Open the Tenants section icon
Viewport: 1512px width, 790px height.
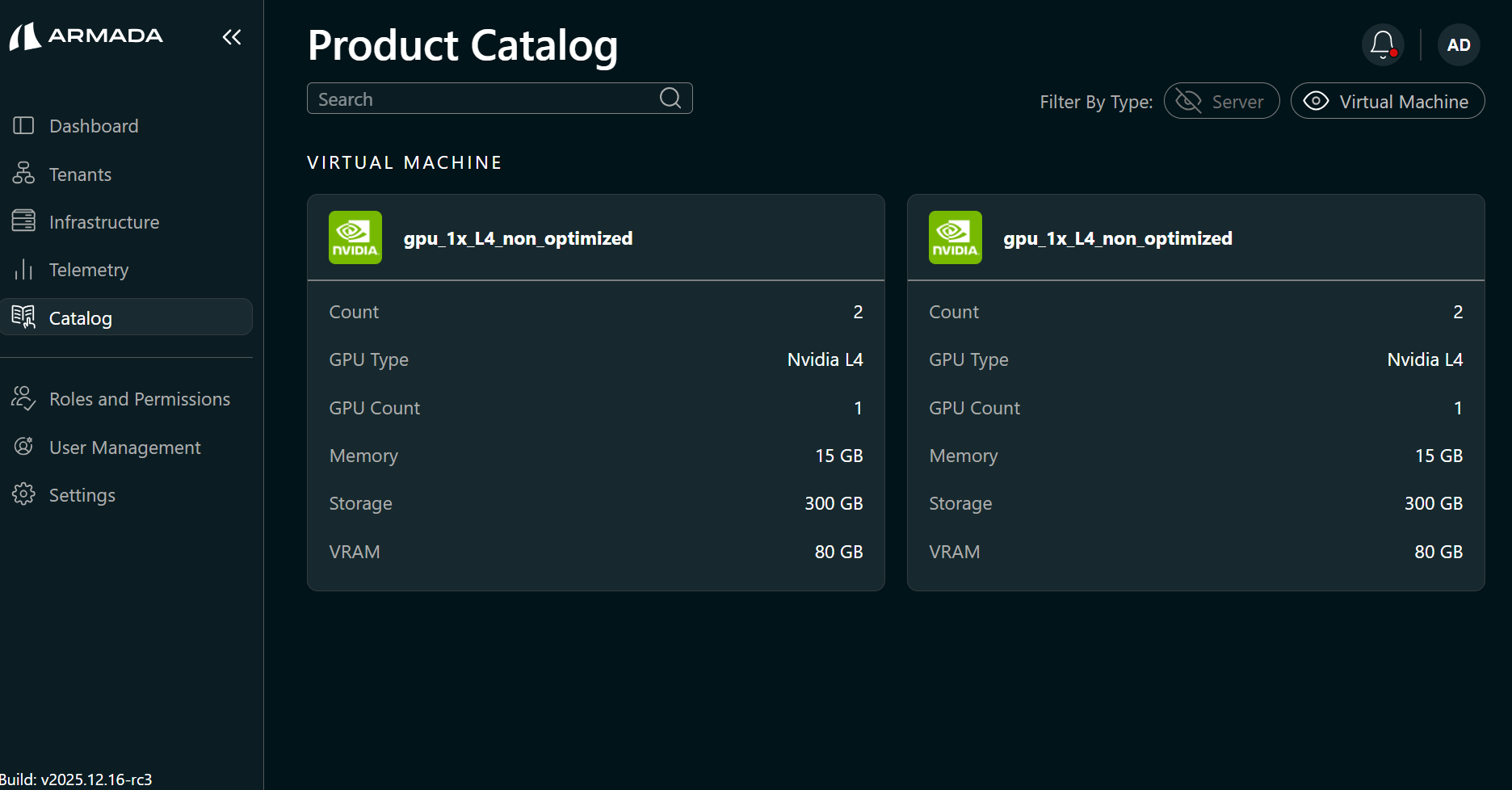23,173
